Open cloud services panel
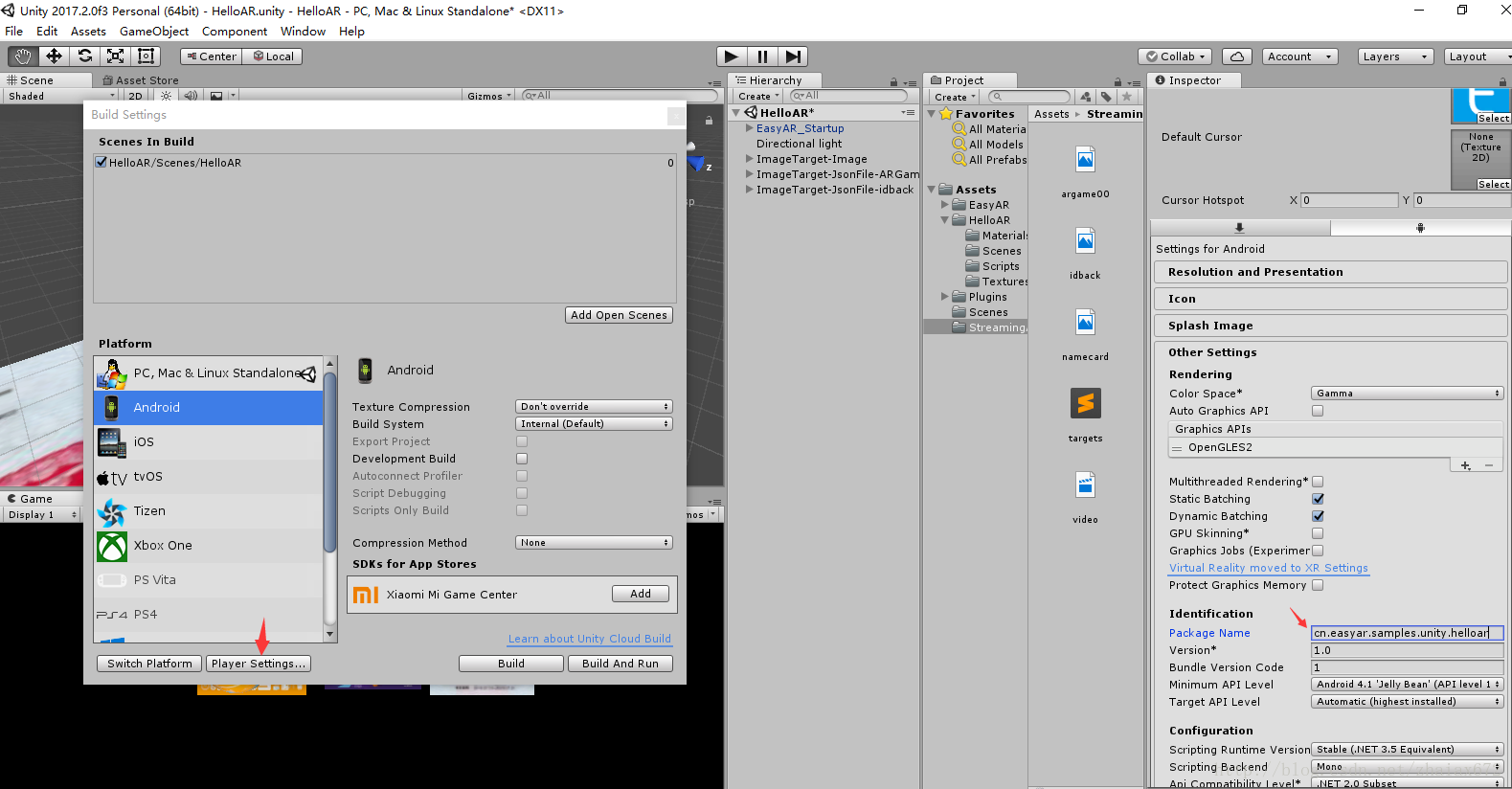 point(1237,56)
